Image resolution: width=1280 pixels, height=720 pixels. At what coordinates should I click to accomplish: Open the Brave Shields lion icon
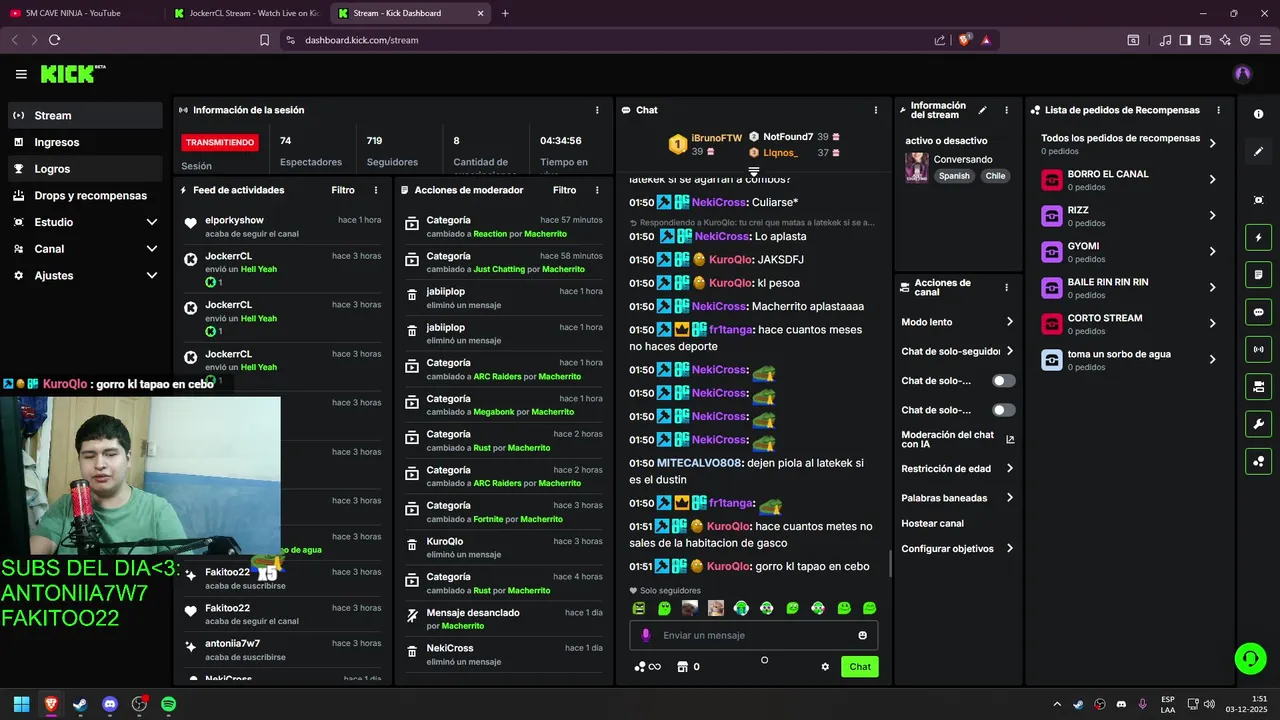[x=965, y=40]
